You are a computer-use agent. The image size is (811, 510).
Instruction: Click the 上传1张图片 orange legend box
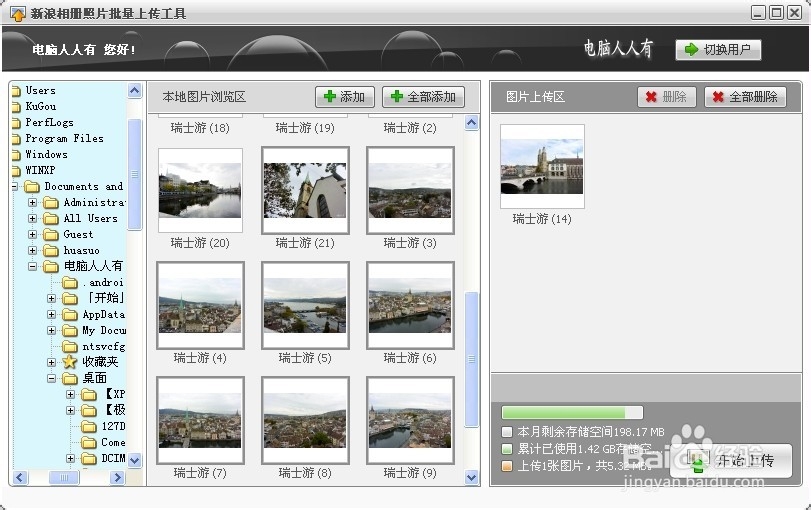coord(507,466)
